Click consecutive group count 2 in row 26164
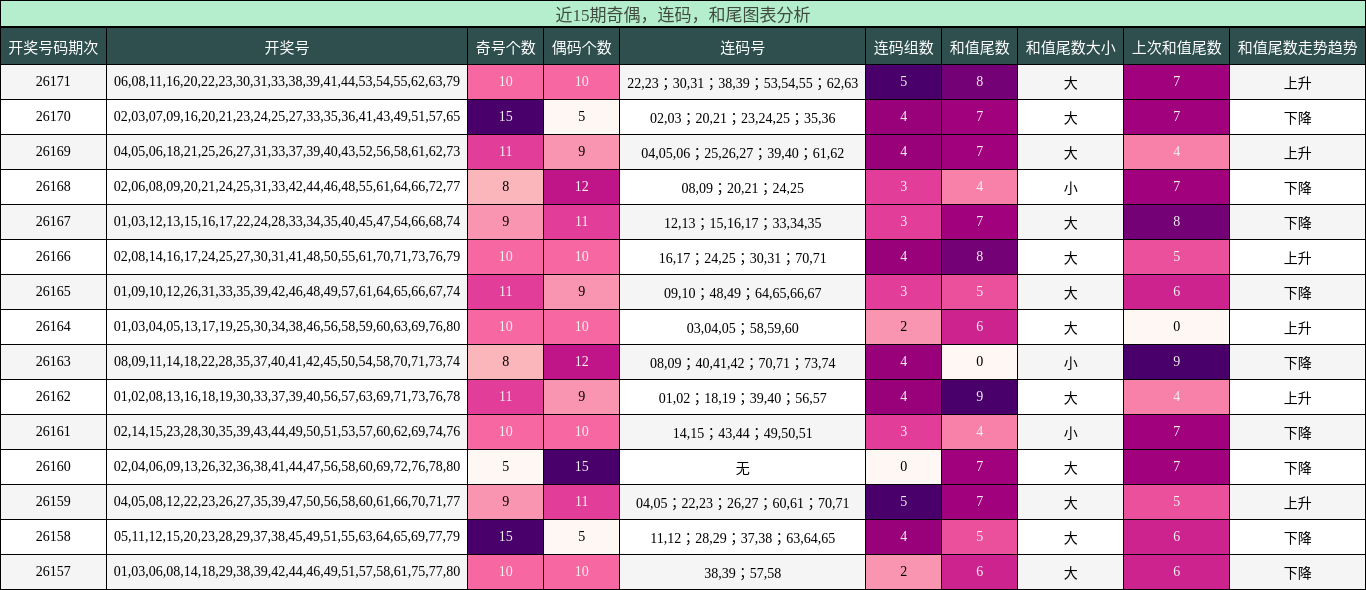This screenshot has width=1366, height=590. click(x=903, y=327)
